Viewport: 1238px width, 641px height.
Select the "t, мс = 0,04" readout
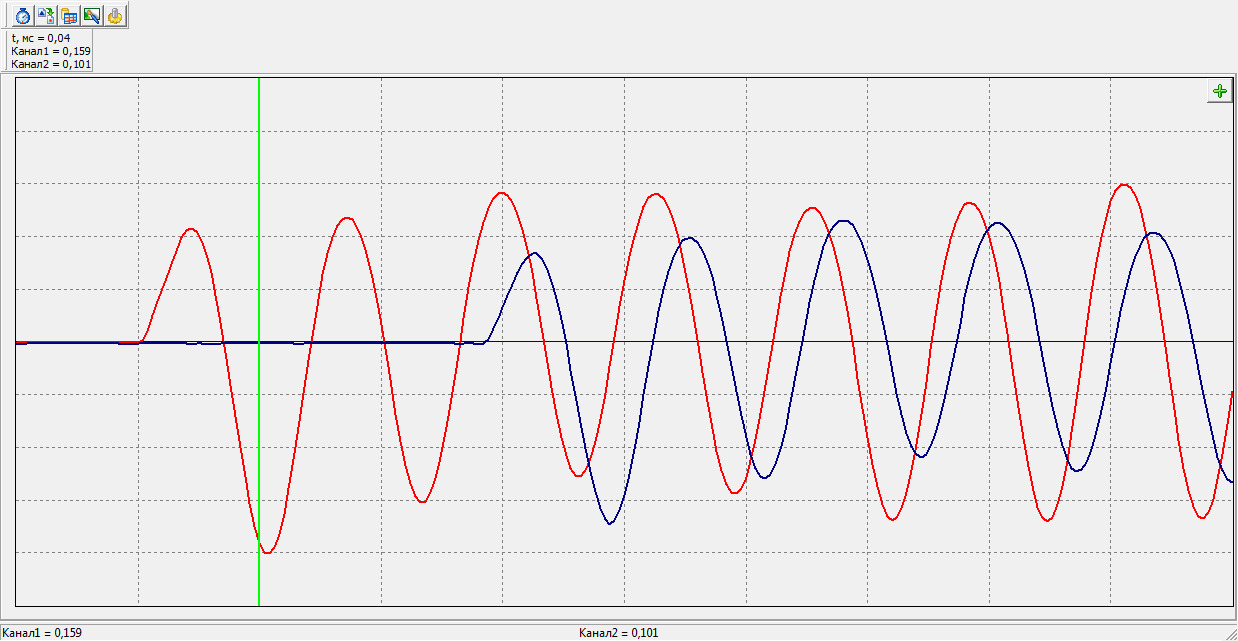click(x=40, y=38)
